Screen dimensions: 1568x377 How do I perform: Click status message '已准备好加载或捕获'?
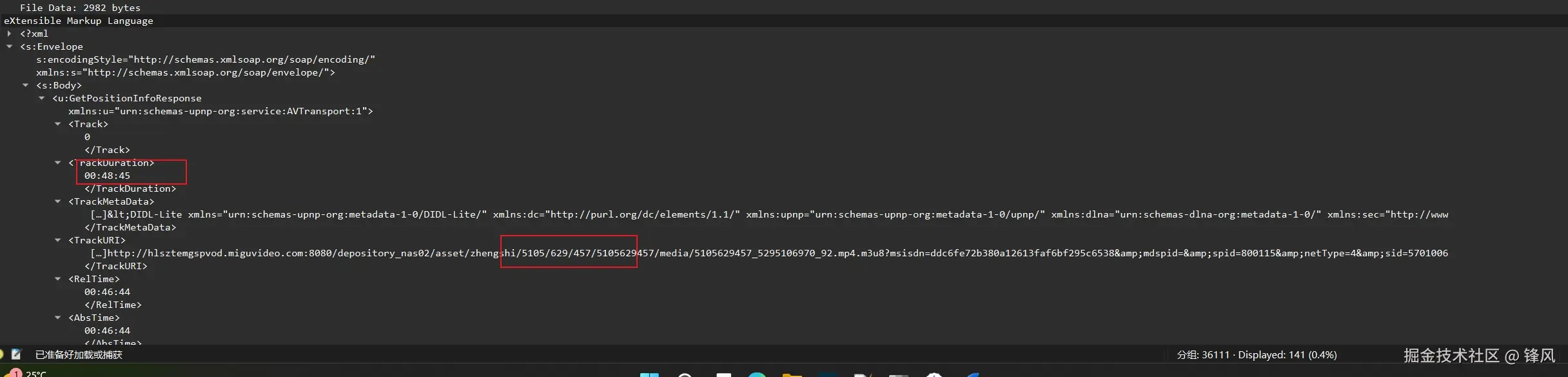tap(79, 354)
